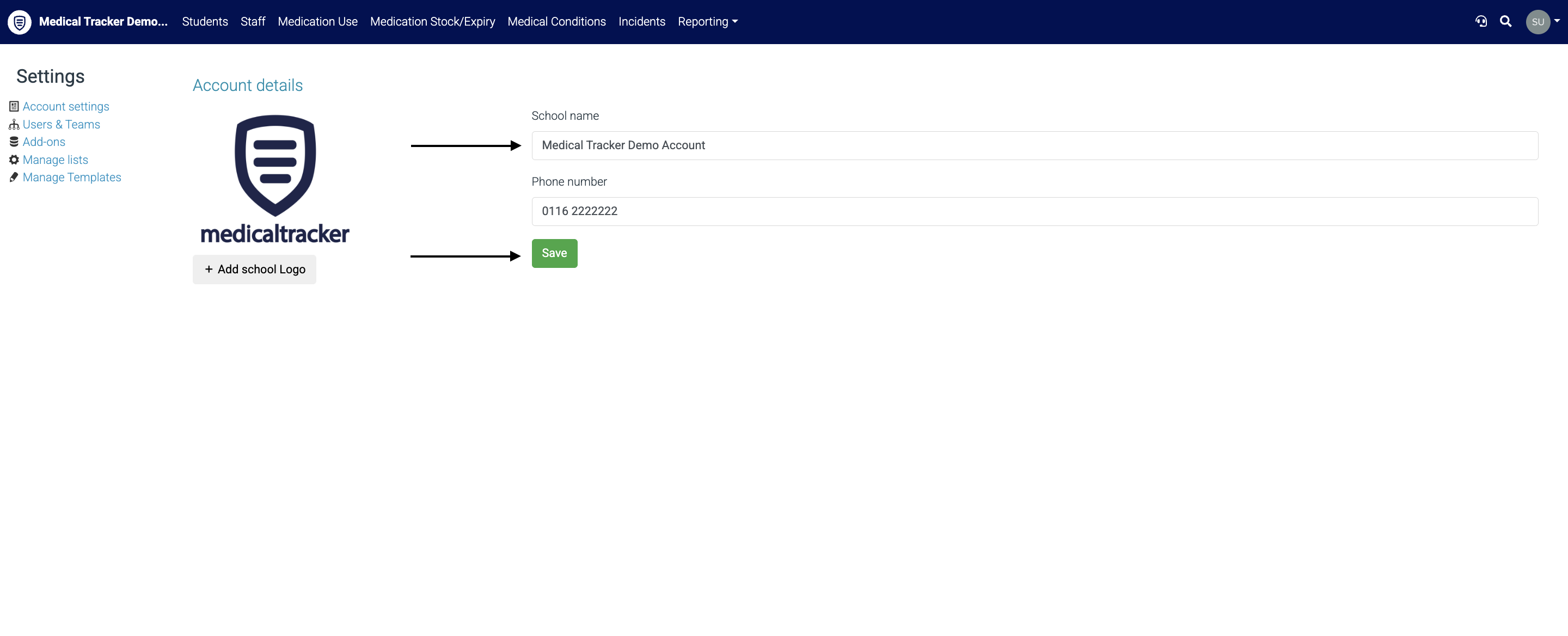The width and height of the screenshot is (1568, 636).
Task: Expand the Reporting dropdown menu
Action: click(707, 21)
